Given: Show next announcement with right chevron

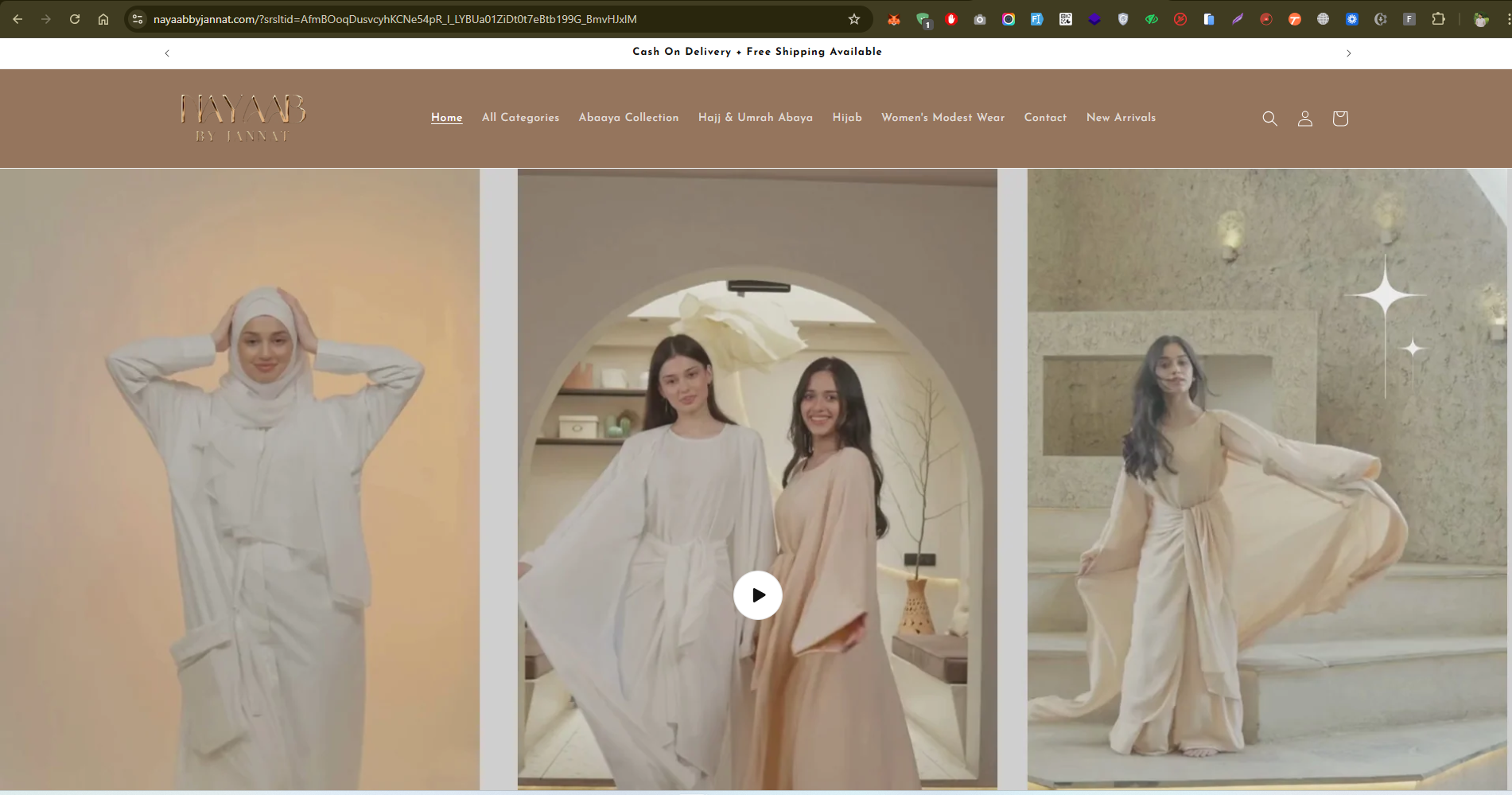Looking at the screenshot, I should click(x=1348, y=53).
